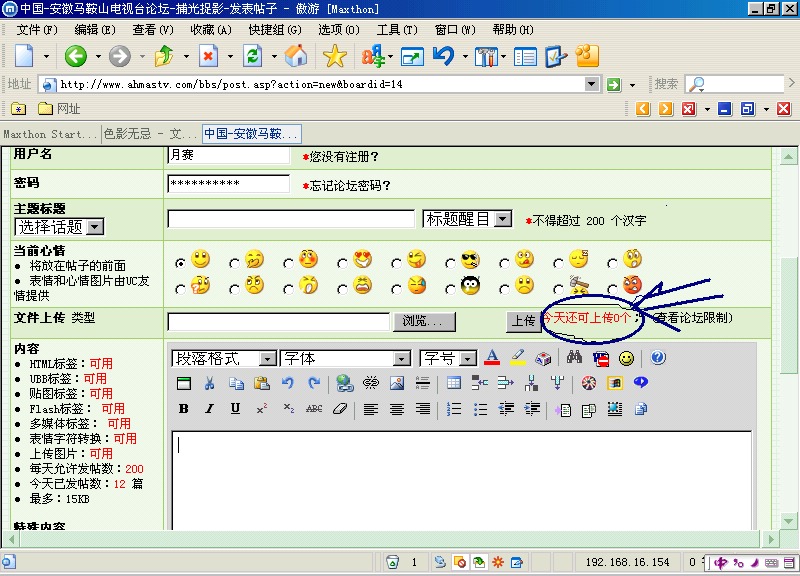This screenshot has height=576, width=800.
Task: Click the blue help question mark icon
Action: [658, 358]
